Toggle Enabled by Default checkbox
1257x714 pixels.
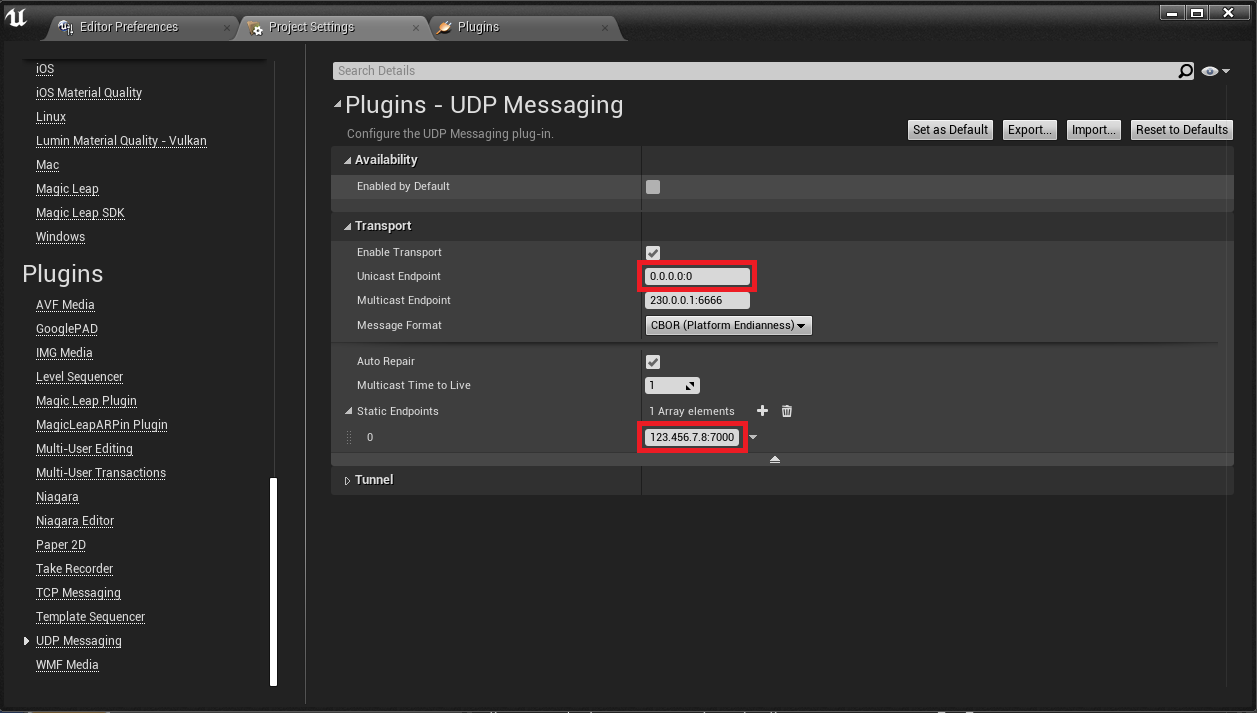click(653, 186)
